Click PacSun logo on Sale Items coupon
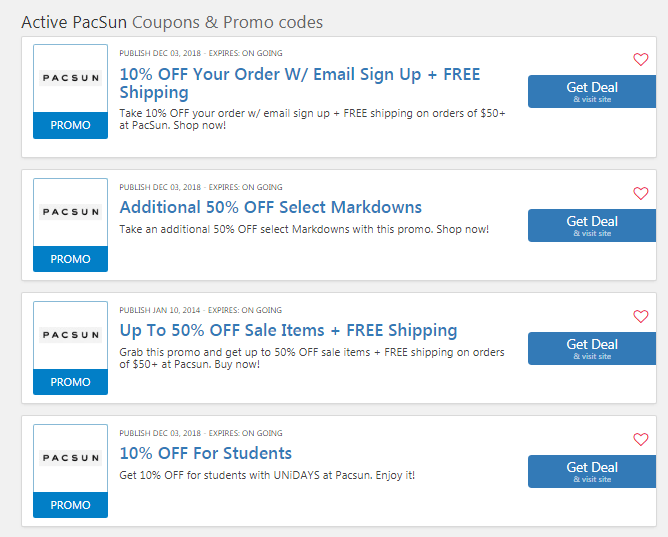 tap(70, 335)
